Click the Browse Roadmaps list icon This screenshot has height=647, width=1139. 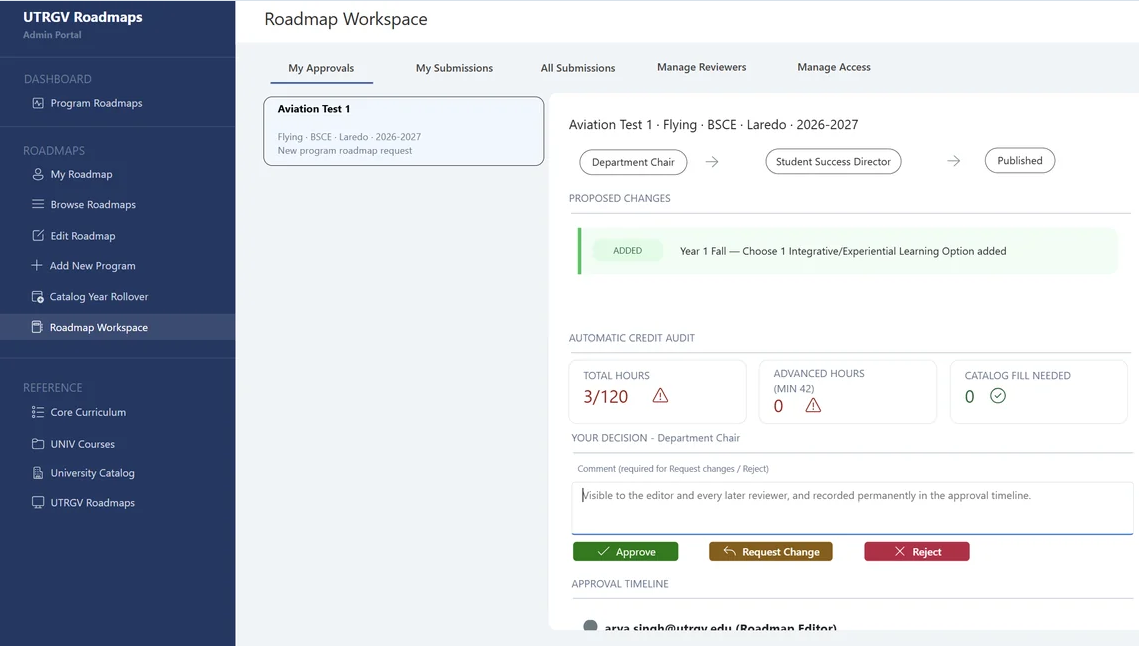coord(38,204)
